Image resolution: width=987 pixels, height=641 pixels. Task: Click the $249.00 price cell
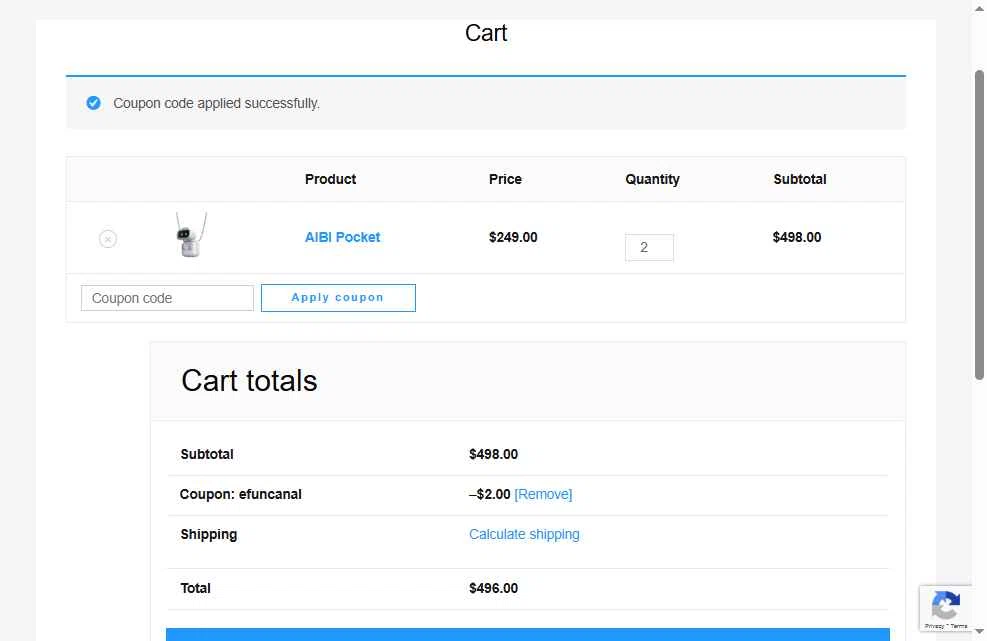(513, 237)
